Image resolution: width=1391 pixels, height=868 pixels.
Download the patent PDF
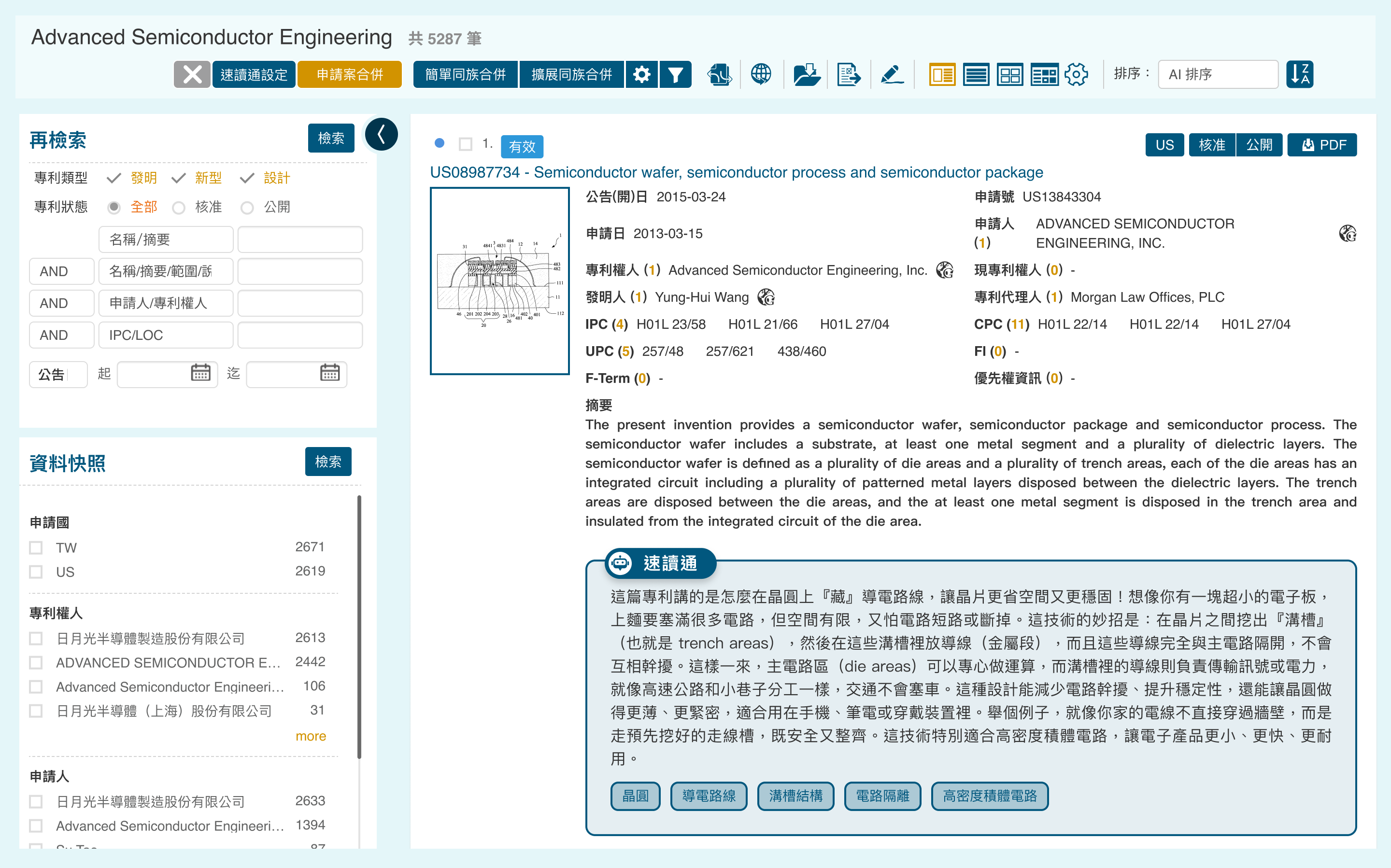[x=1321, y=145]
